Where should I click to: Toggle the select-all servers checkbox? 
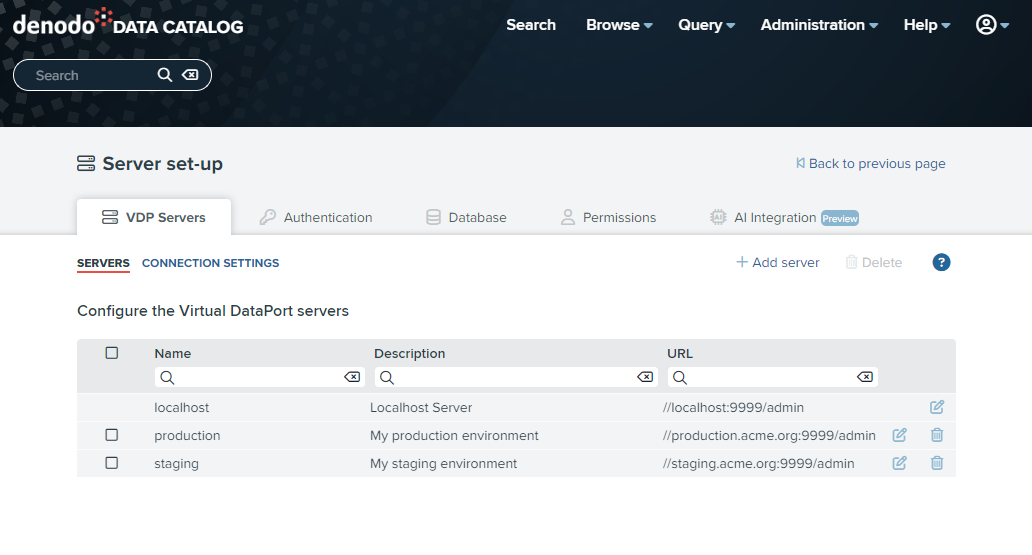click(112, 353)
